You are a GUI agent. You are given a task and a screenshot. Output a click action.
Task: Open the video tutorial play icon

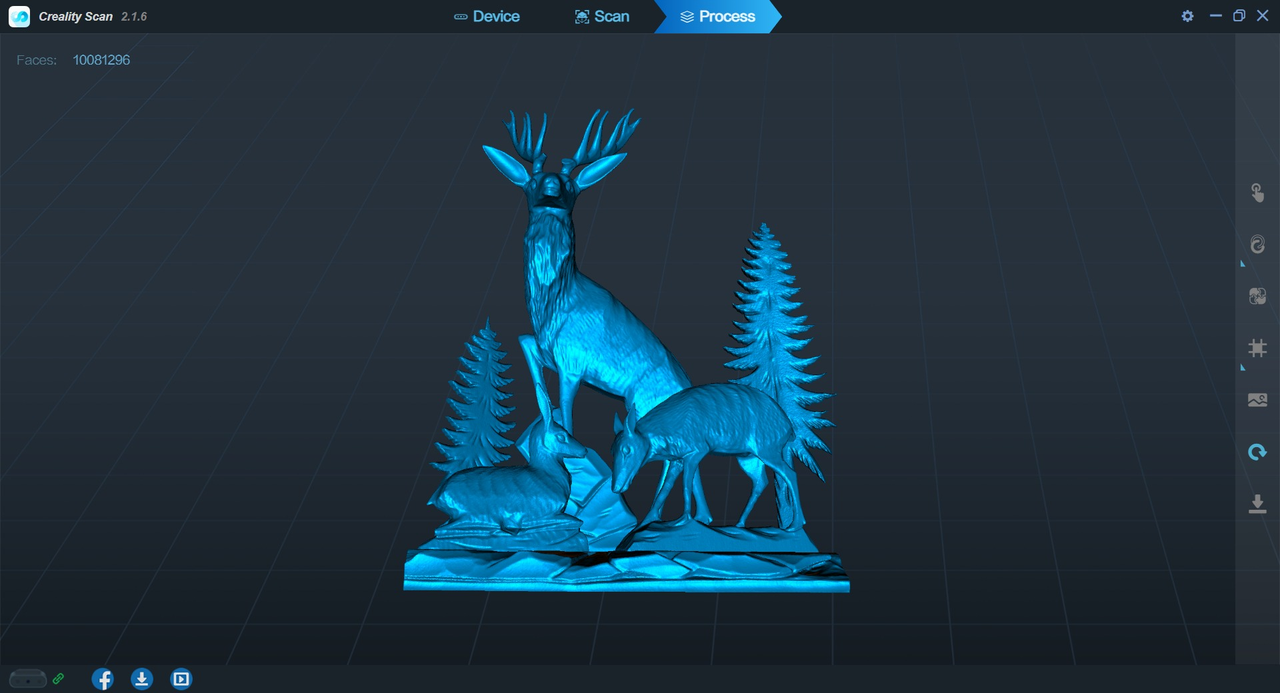coord(181,679)
